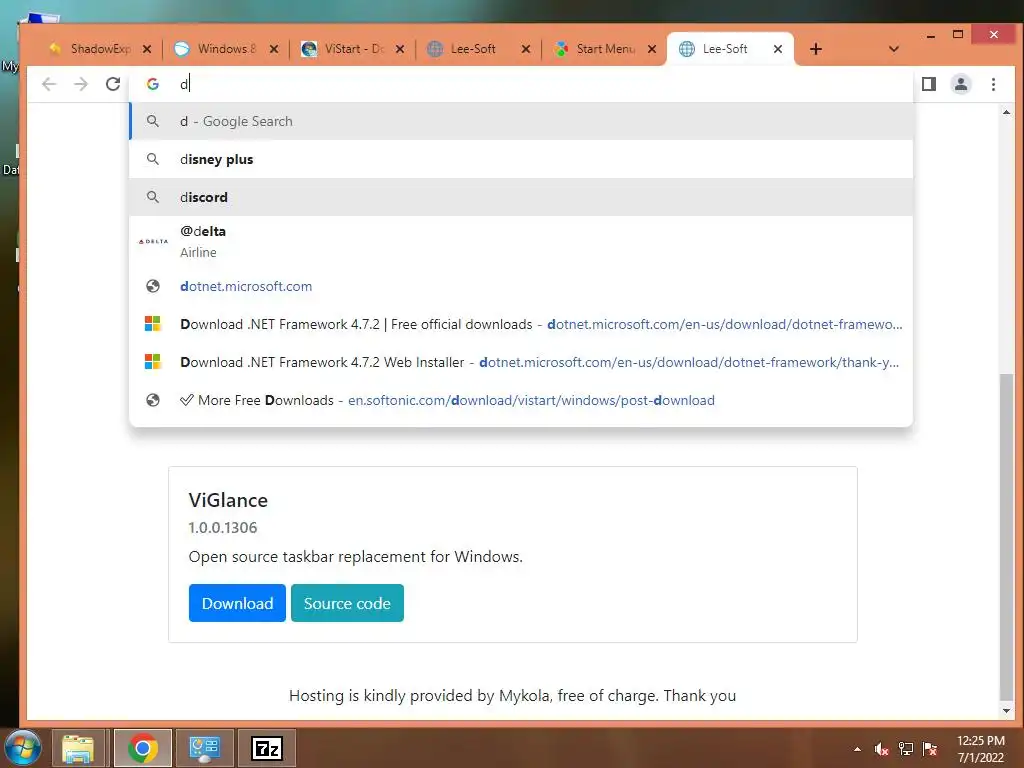
Task: Open the side panel icon
Action: coord(929,84)
